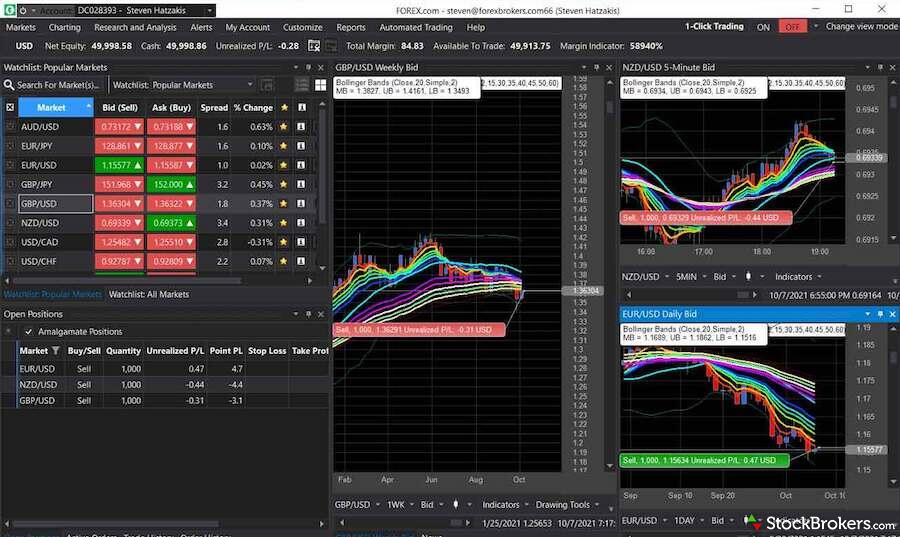The height and width of the screenshot is (537, 900).
Task: Turn 1-Click Trading OFF
Action: 794,27
